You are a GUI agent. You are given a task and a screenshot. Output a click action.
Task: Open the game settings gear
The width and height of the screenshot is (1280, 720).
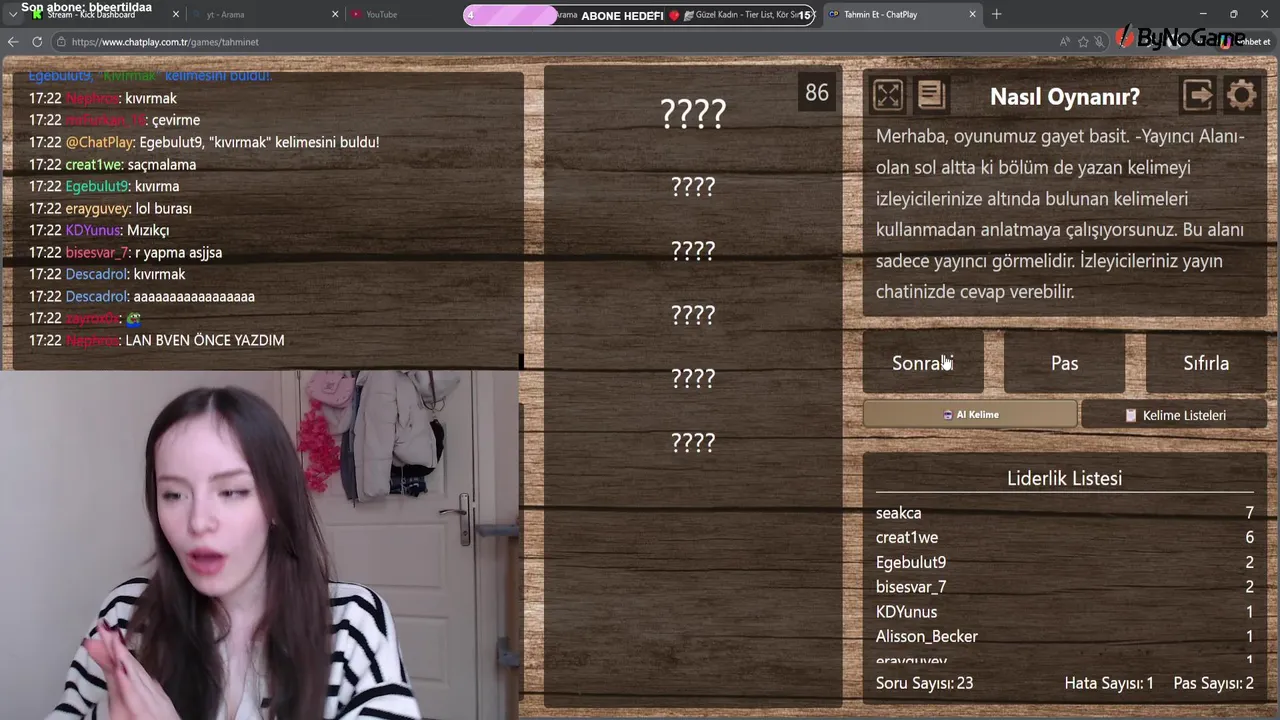point(1241,96)
